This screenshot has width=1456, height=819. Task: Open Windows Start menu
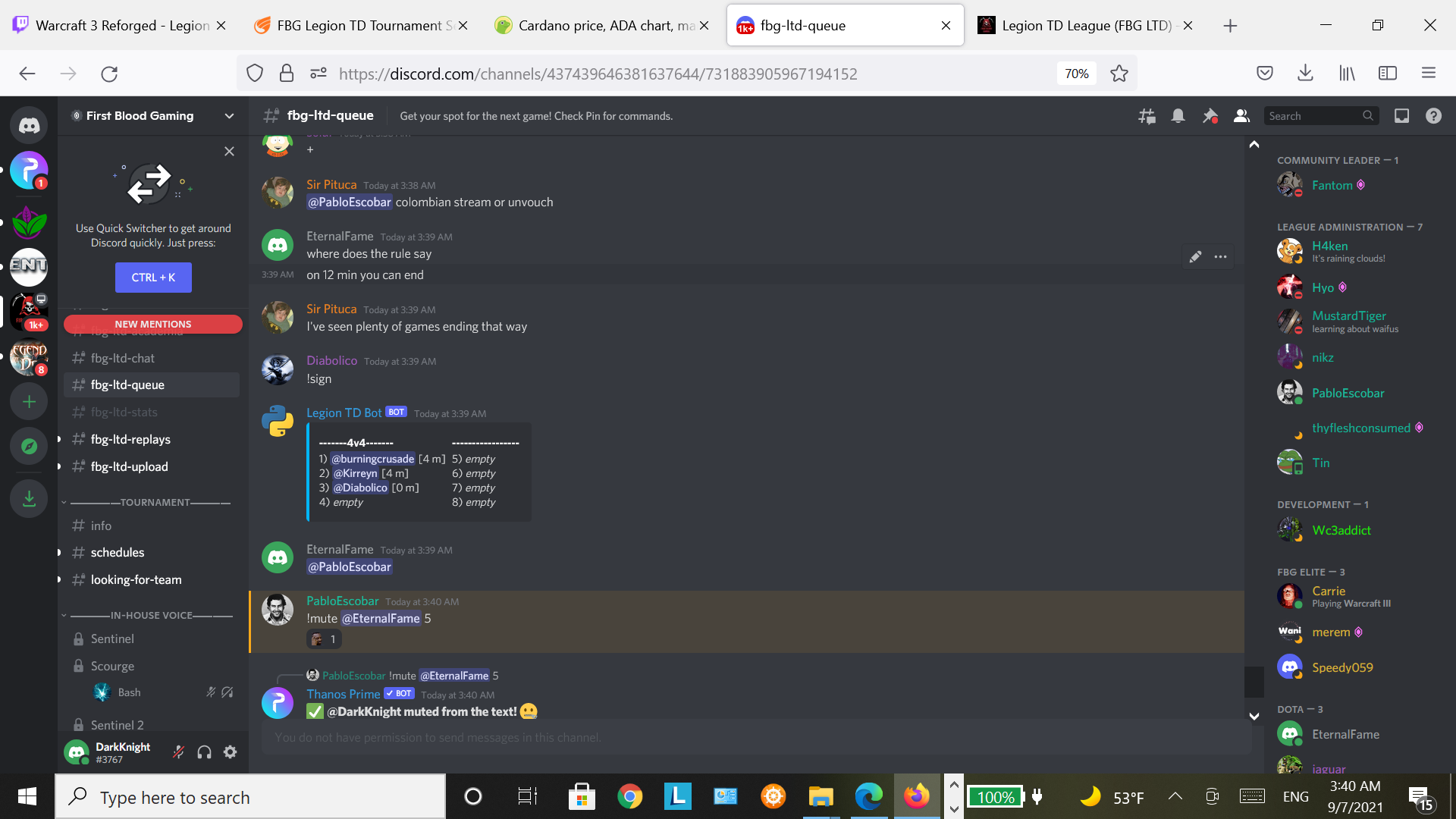pos(27,796)
